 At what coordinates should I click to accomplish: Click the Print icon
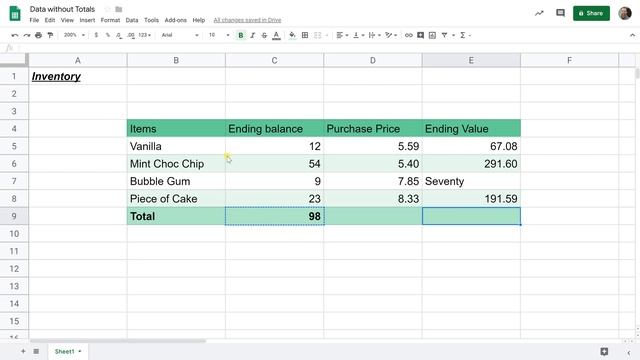click(x=38, y=35)
